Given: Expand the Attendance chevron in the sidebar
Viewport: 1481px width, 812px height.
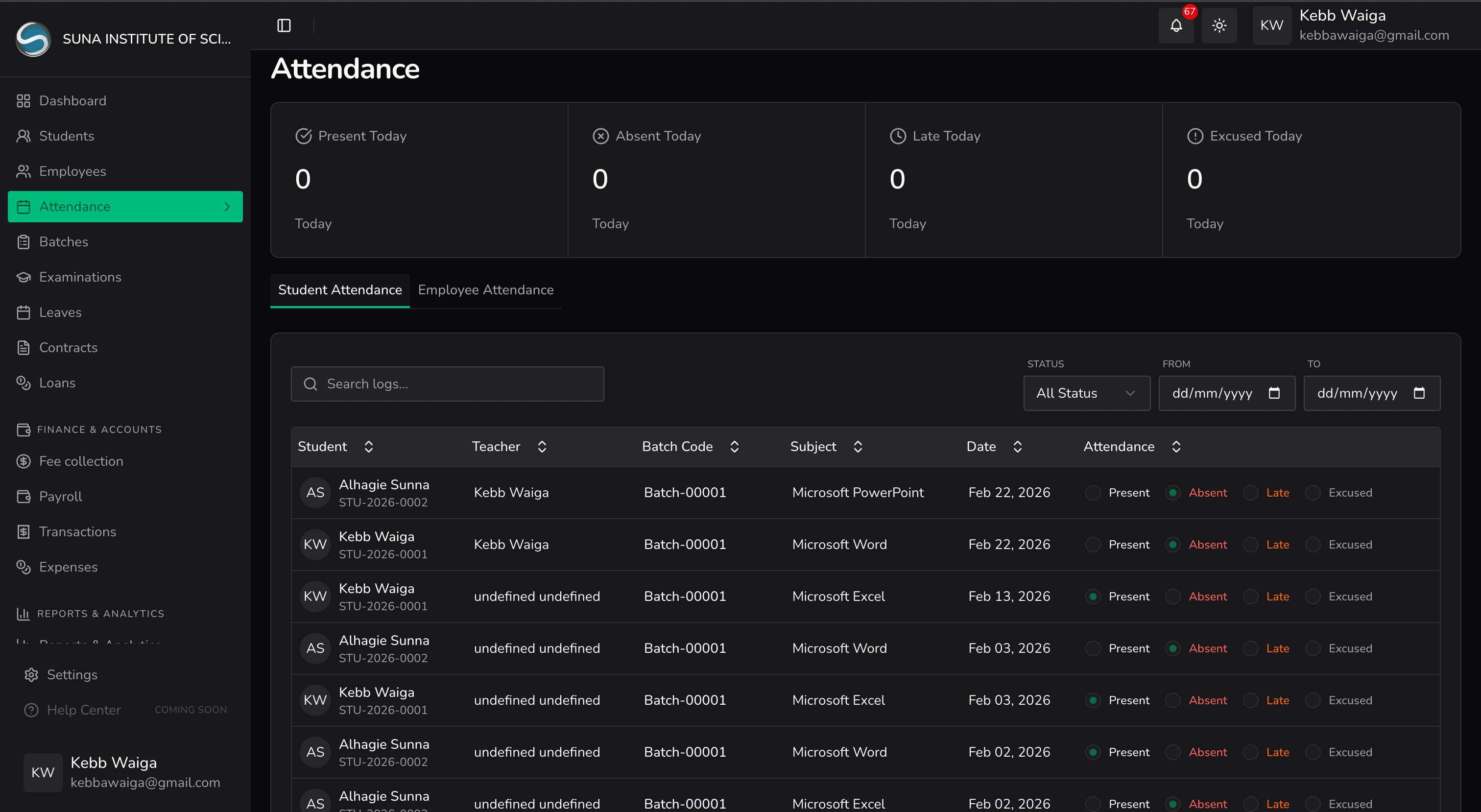Looking at the screenshot, I should coord(227,207).
